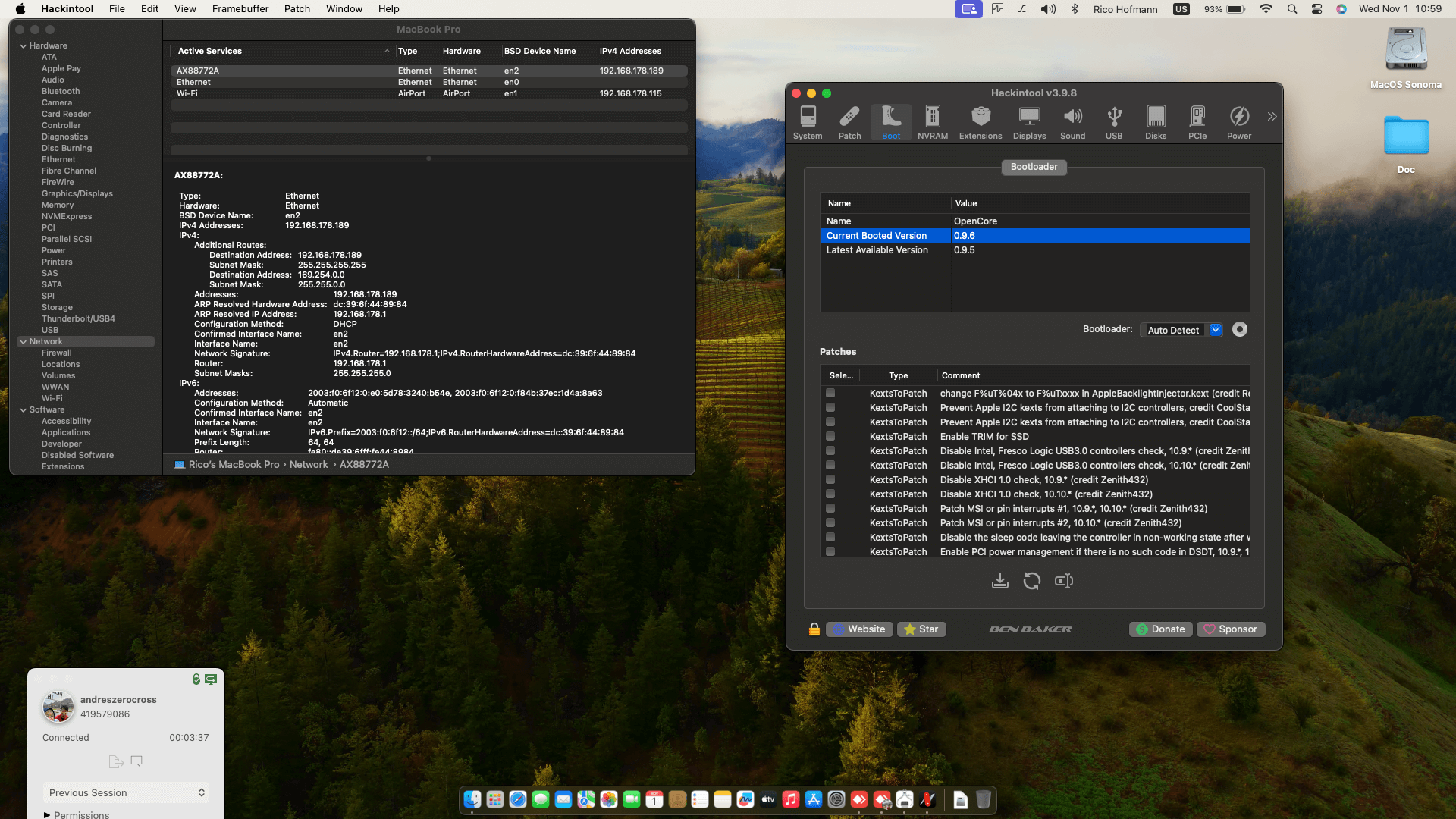Collapse the Hardware section in sidebar

[x=24, y=46]
